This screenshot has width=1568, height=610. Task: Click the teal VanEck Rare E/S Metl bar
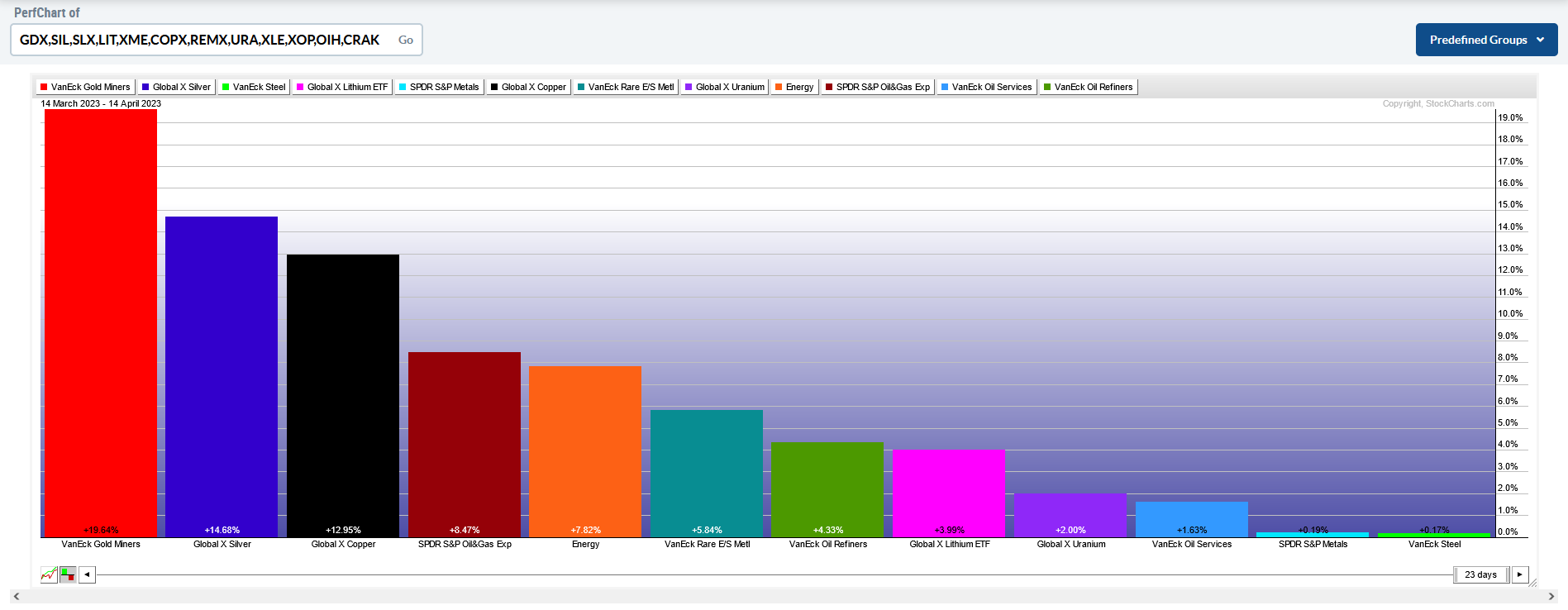point(707,474)
